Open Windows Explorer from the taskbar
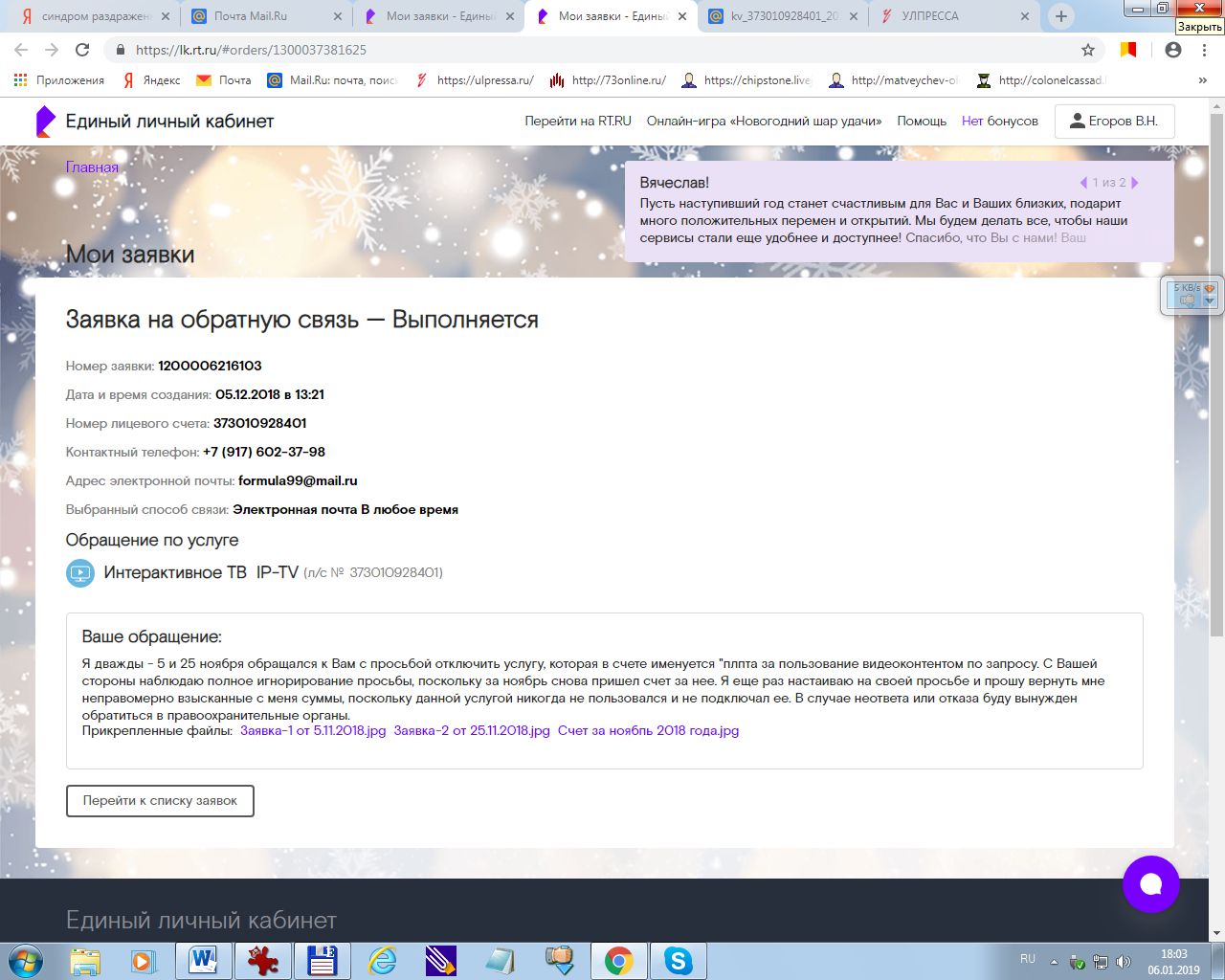The height and width of the screenshot is (980, 1225). click(x=85, y=960)
